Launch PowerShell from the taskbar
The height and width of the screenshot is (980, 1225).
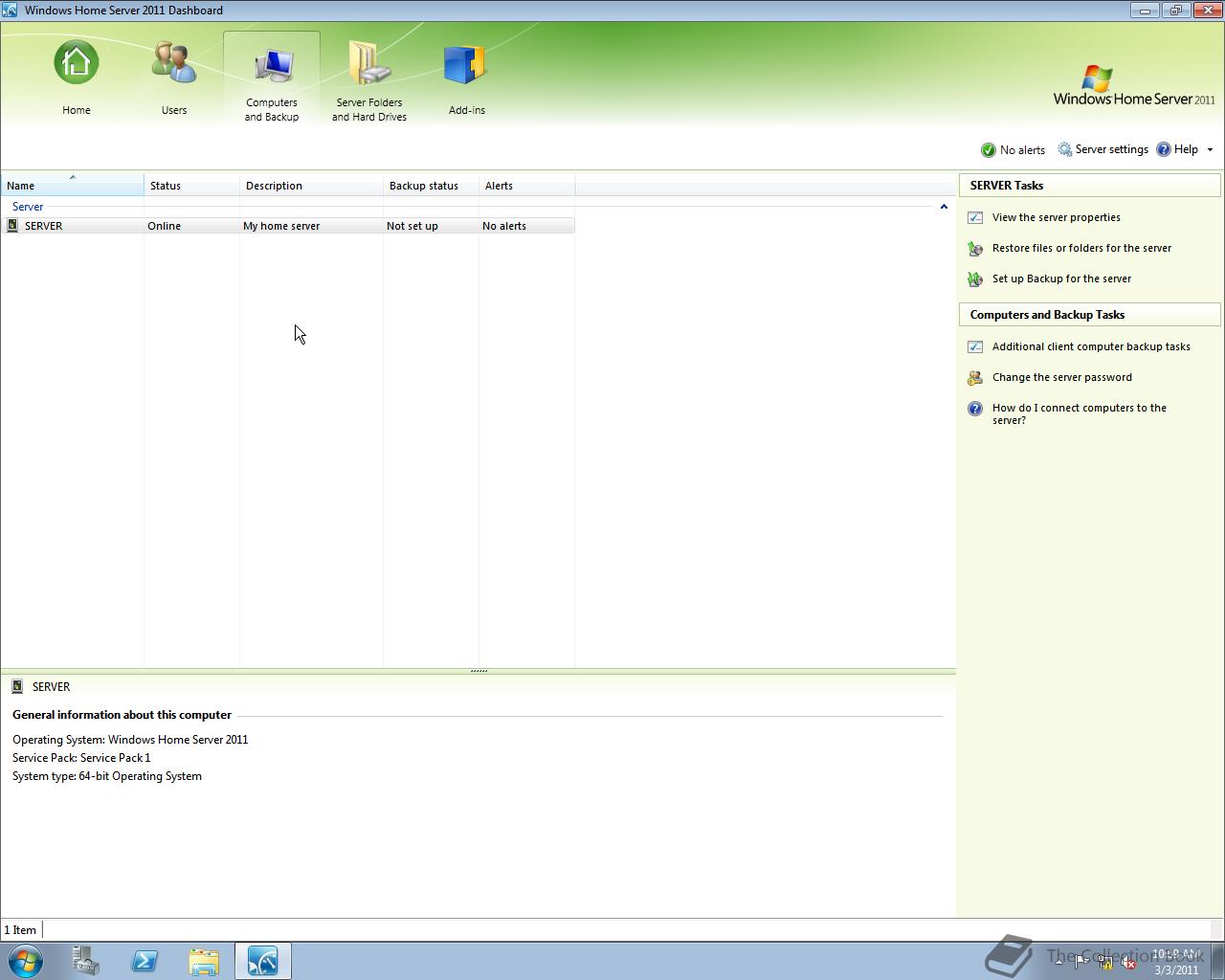(x=145, y=961)
